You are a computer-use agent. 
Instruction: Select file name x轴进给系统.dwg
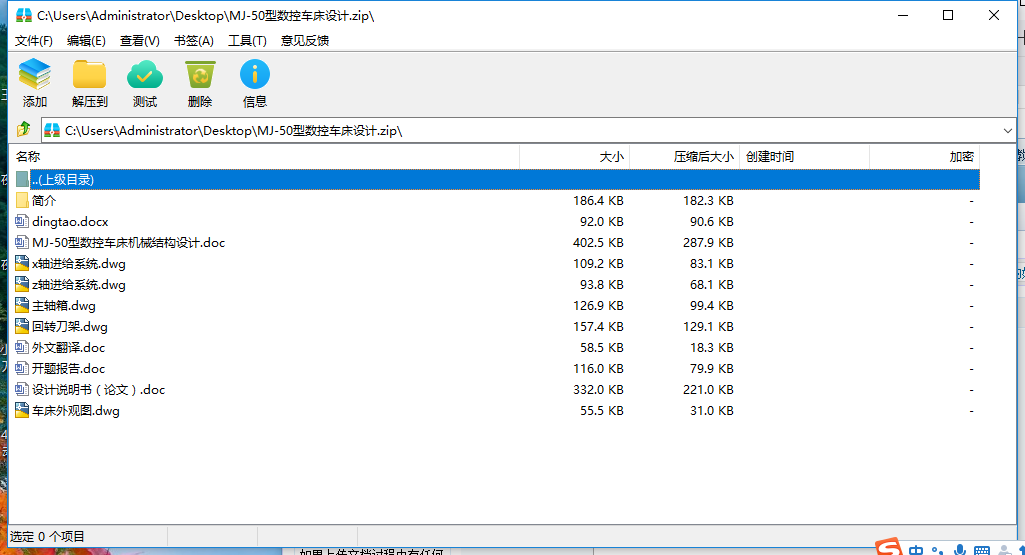click(78, 263)
